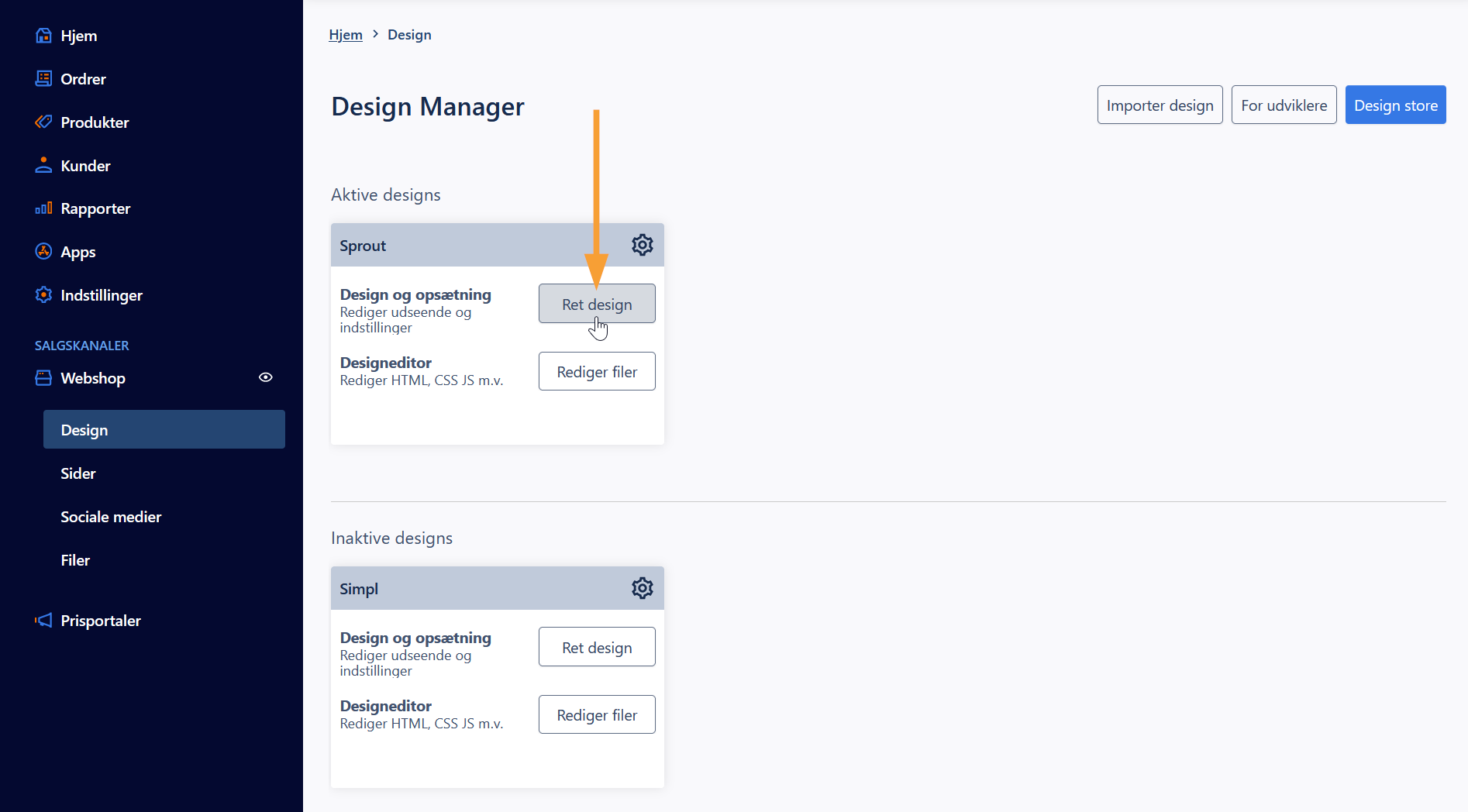Click Rediger filer for Simpl design
Viewport: 1468px width, 812px height.
point(597,714)
